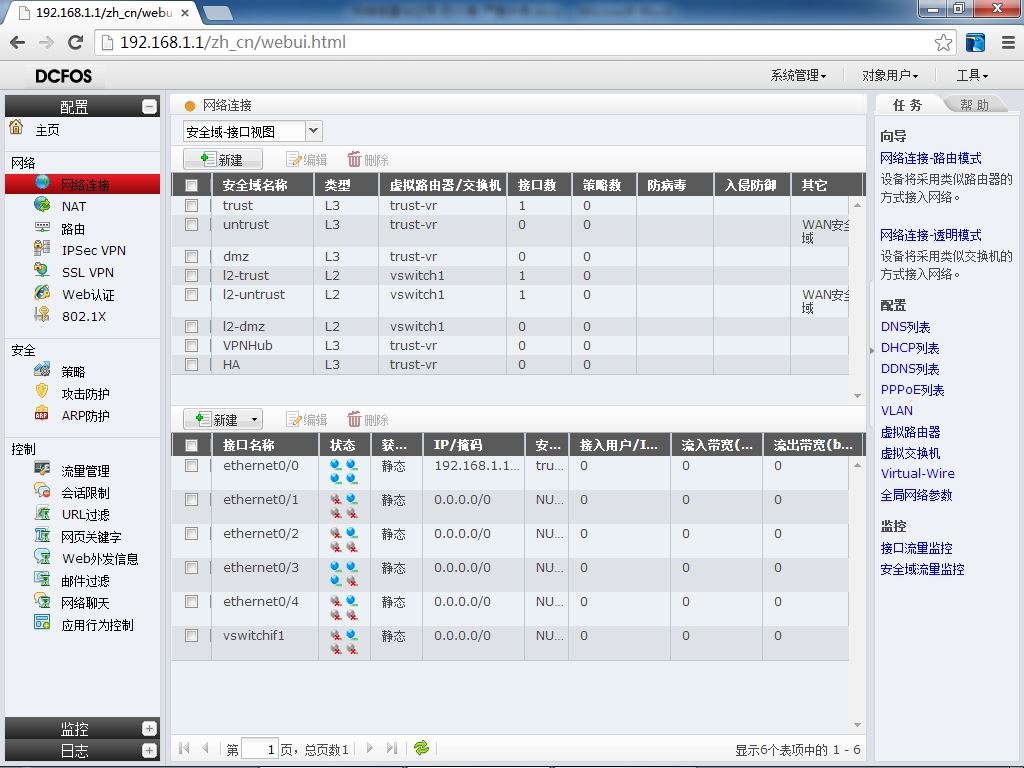Image resolution: width=1024 pixels, height=768 pixels.
Task: Expand the 监控 panel with plus button
Action: click(150, 728)
